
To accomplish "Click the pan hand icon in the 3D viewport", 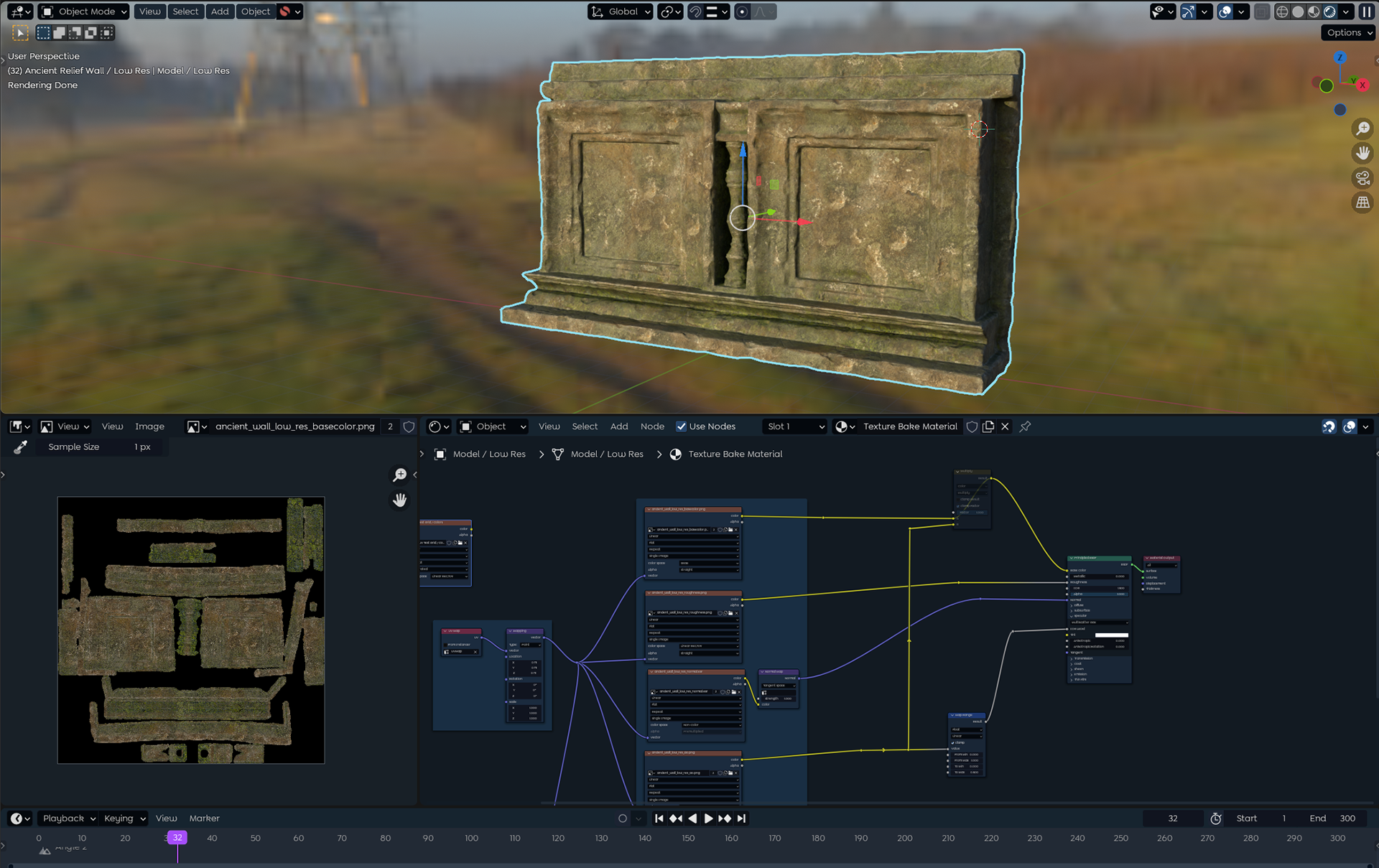I will tap(1362, 153).
